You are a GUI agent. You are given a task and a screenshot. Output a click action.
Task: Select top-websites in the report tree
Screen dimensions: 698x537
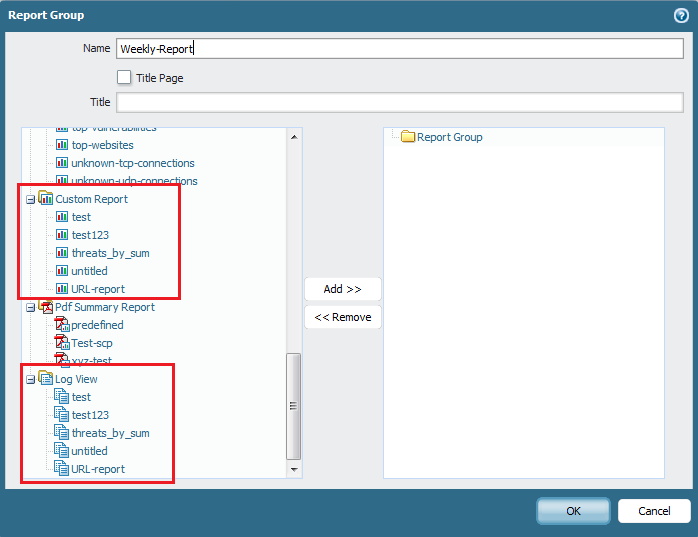coord(102,145)
